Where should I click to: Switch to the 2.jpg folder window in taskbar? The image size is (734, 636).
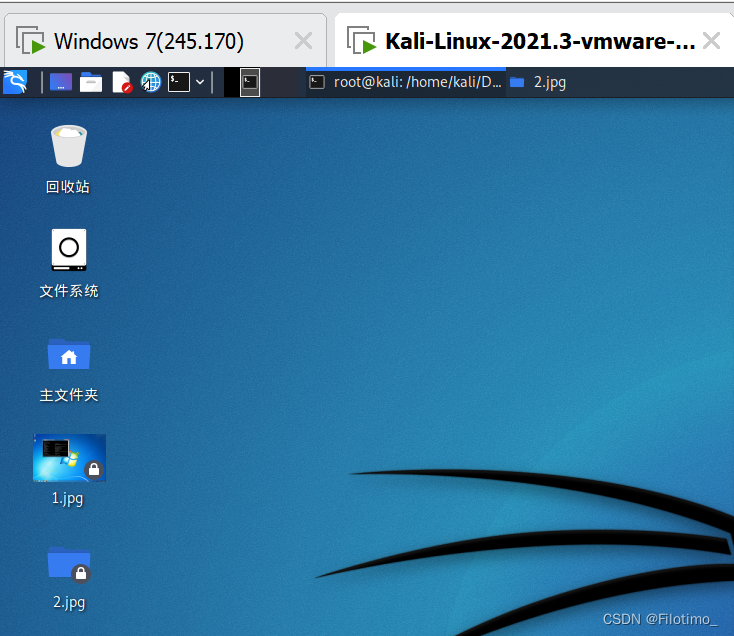point(538,82)
